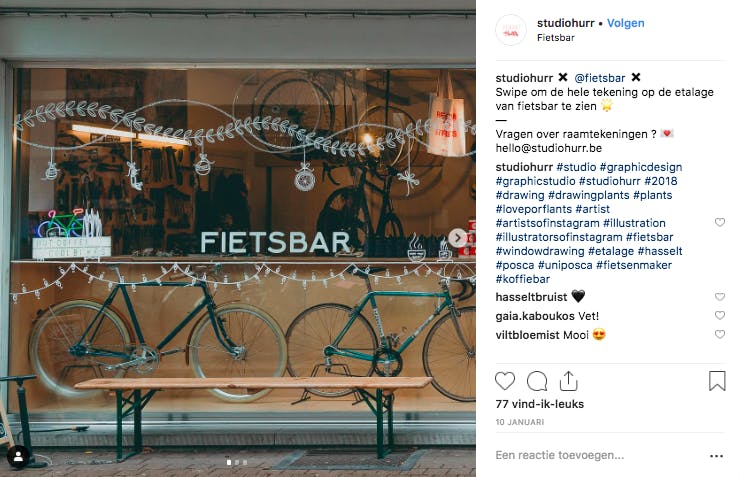Follow studiohurr via Volgen link
This screenshot has width=744, height=477.
click(x=625, y=23)
